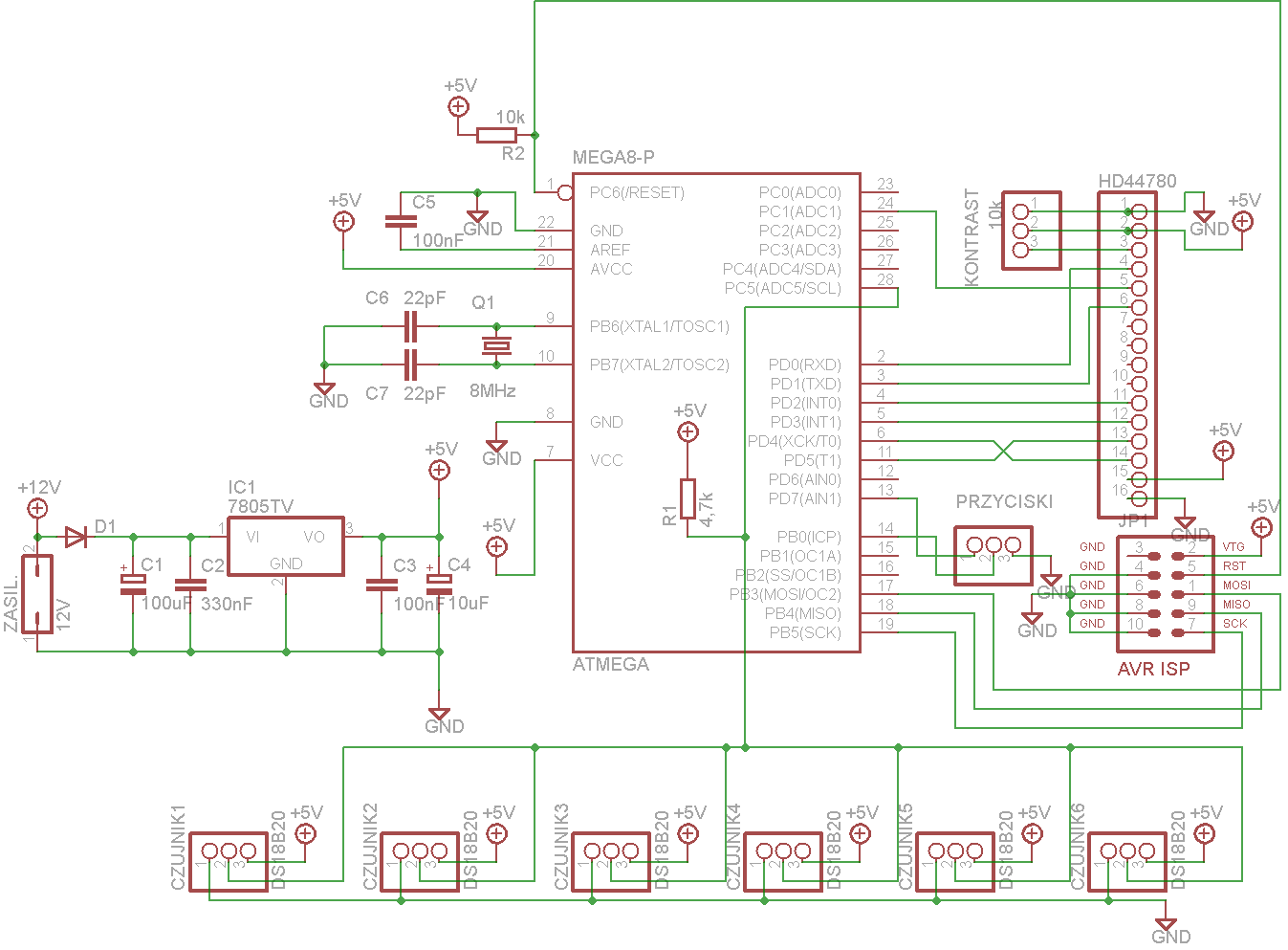Click the PB5(SCK) pin label
This screenshot has height=950, width=1288.
pyautogui.click(x=805, y=632)
